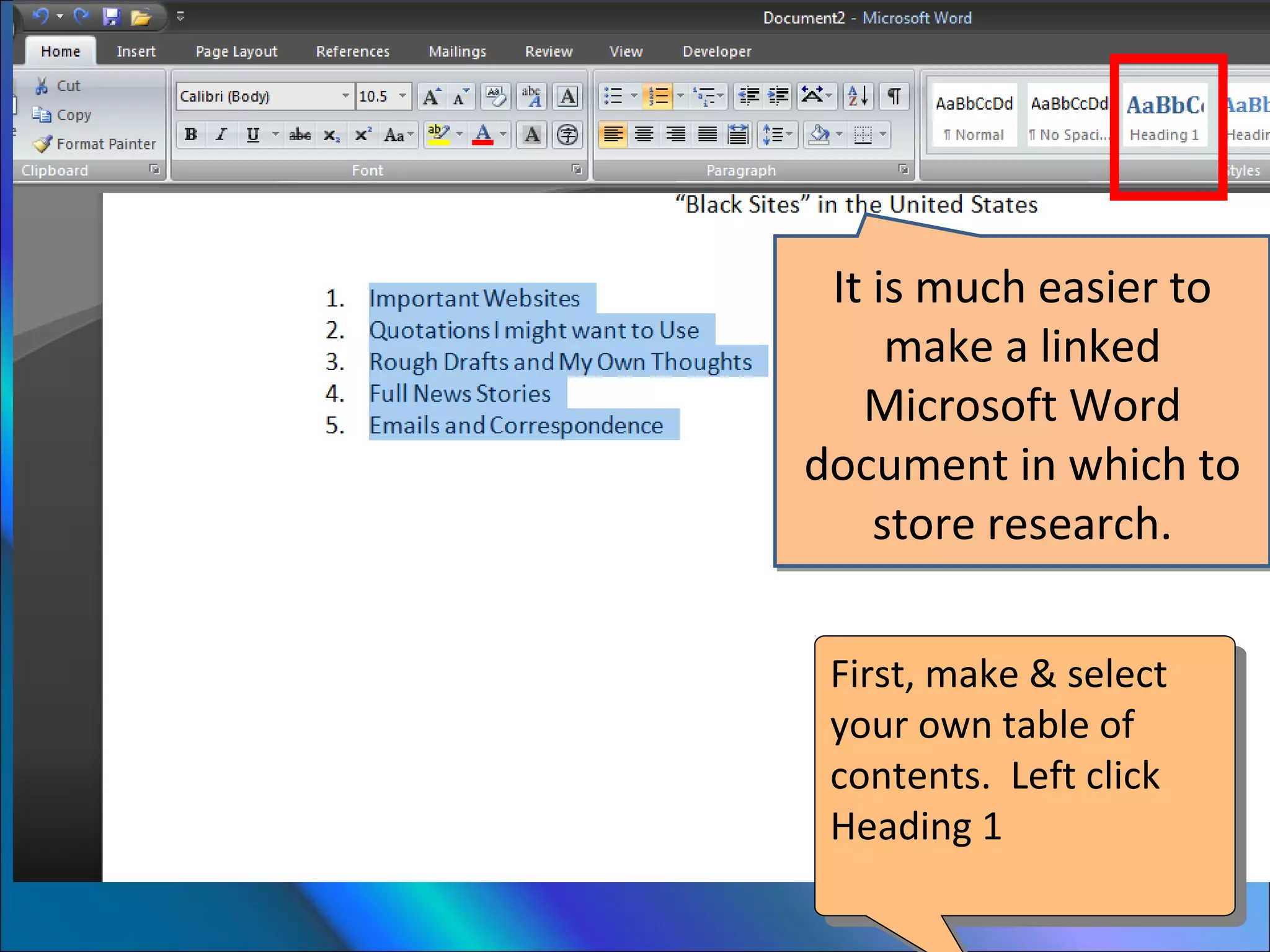This screenshot has width=1270, height=952.
Task: Toggle Superscript formatting
Action: pyautogui.click(x=363, y=134)
